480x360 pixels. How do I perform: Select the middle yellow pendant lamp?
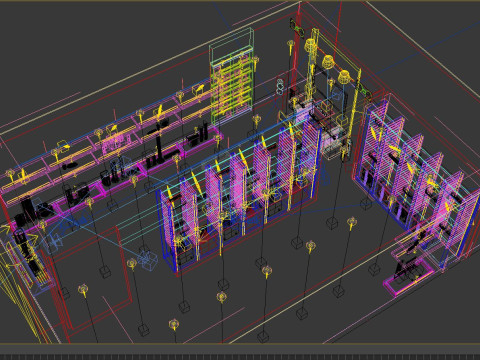[328, 62]
